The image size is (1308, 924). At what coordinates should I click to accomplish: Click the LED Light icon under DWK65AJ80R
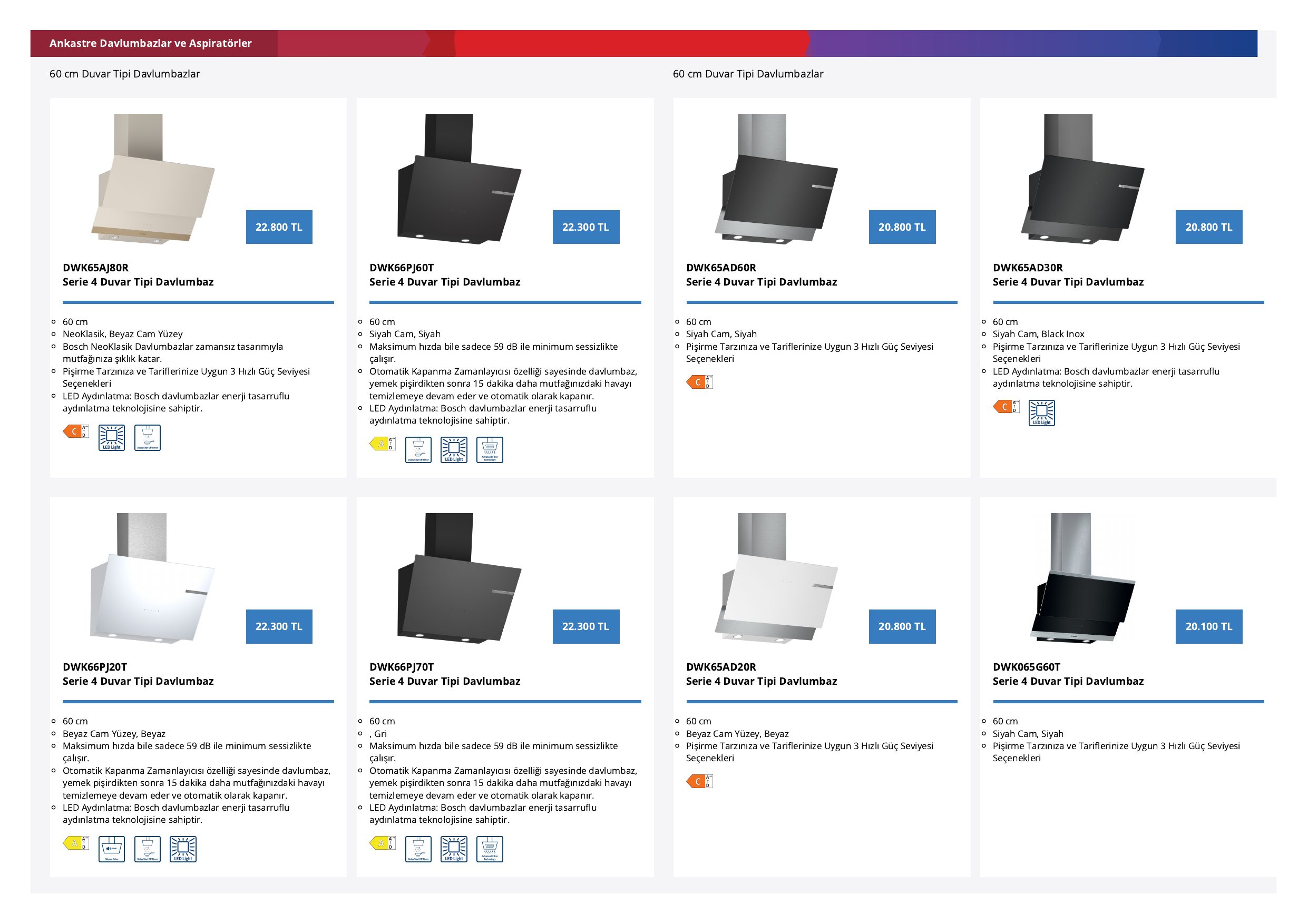(x=112, y=438)
